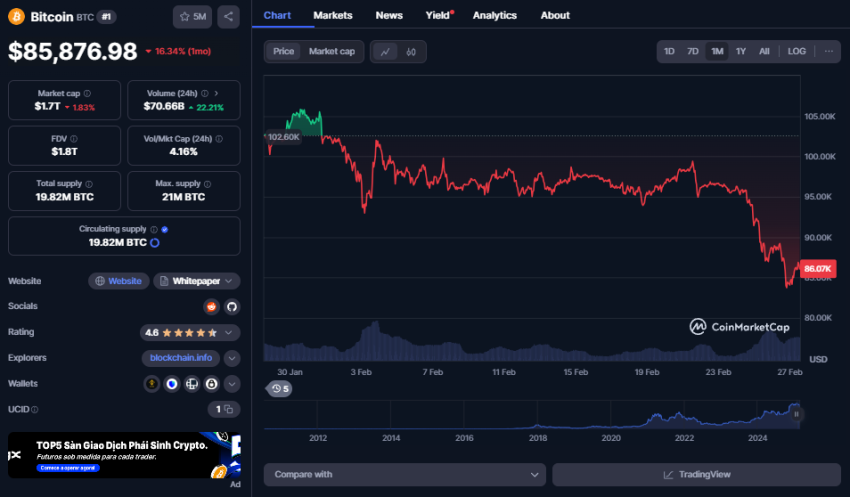Open the share icon button
850x497 pixels.
tap(228, 17)
